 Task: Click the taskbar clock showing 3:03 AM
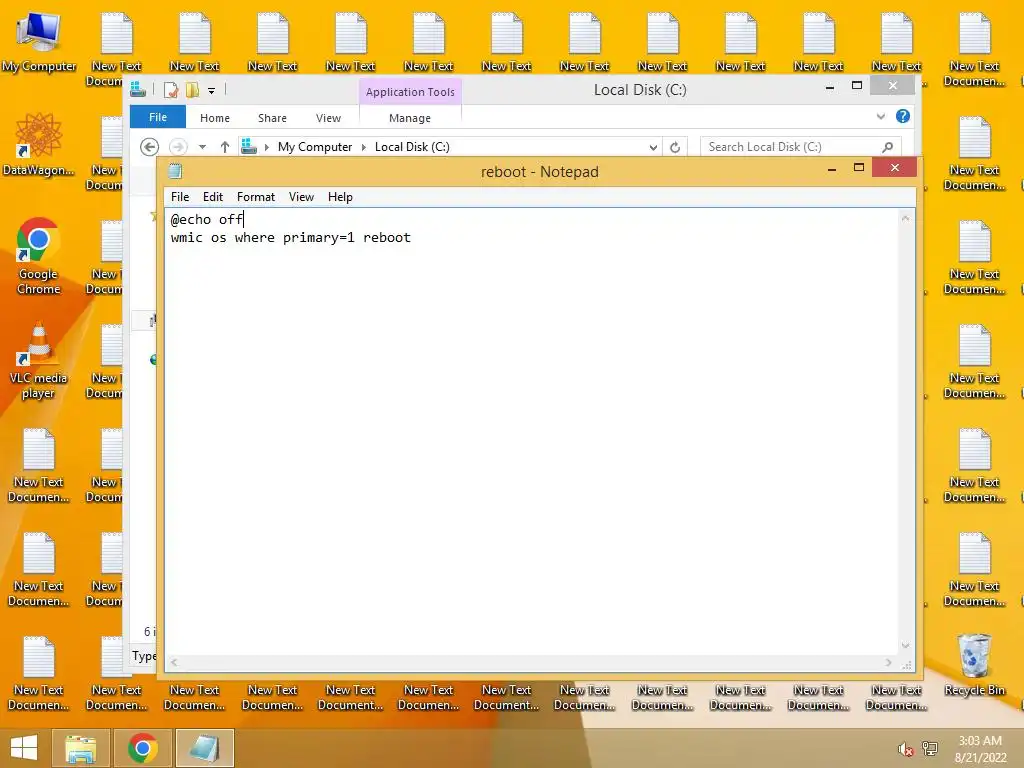tap(980, 749)
